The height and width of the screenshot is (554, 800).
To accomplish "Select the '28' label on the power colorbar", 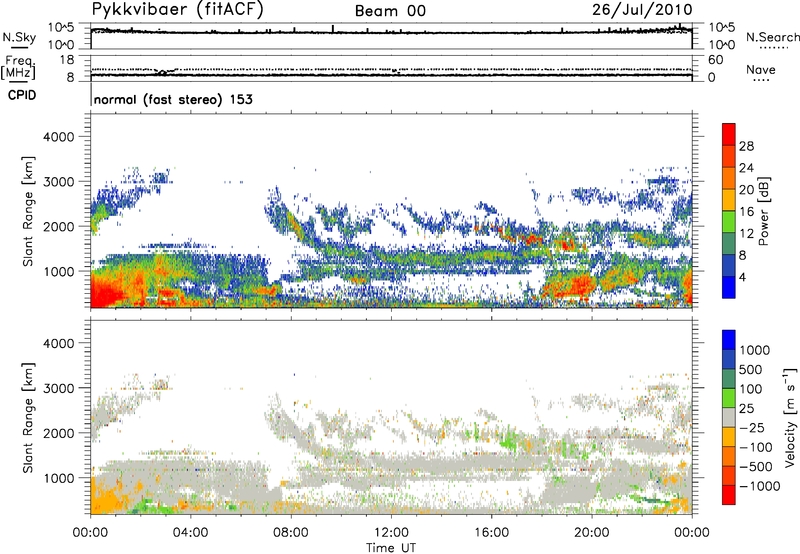I will (x=746, y=146).
